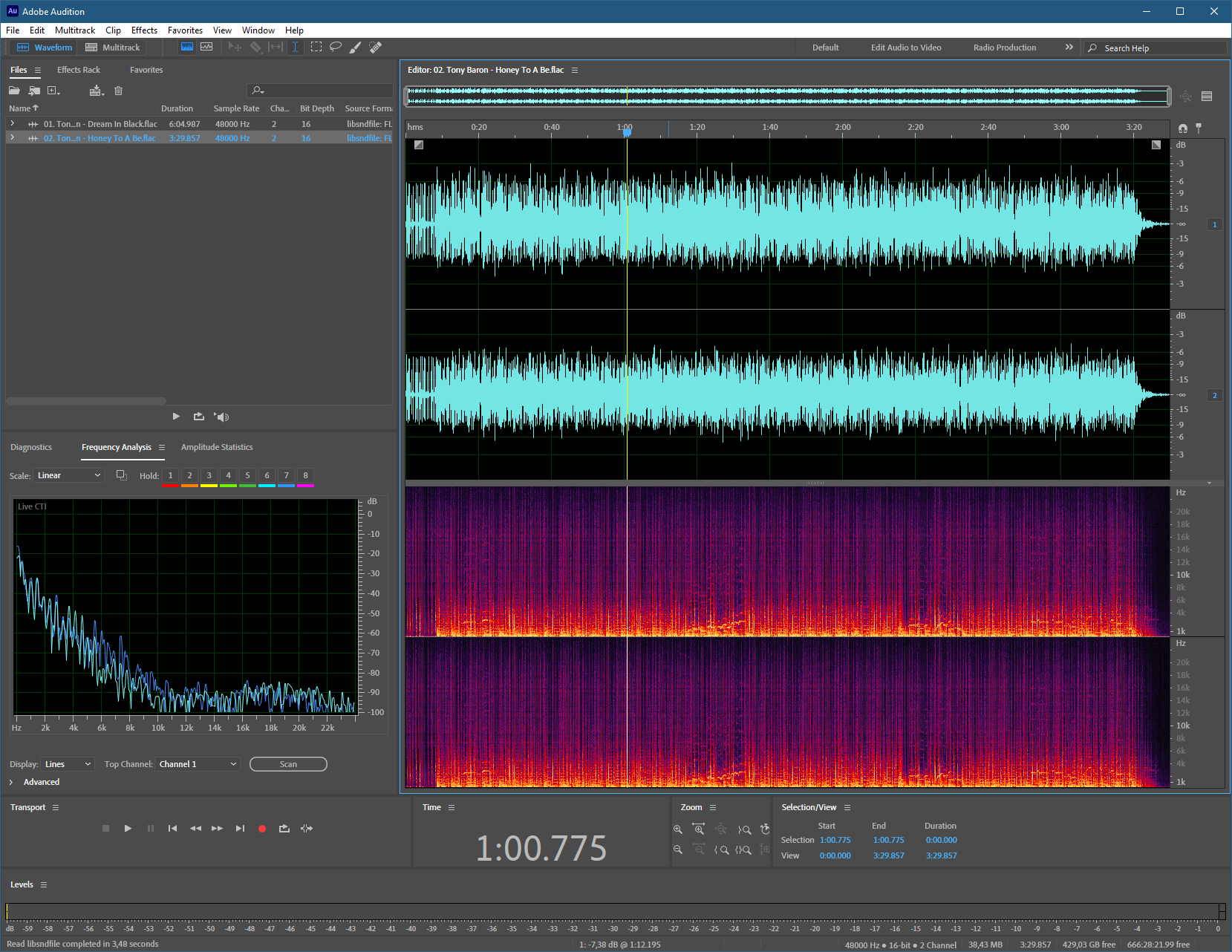The image size is (1232, 952).
Task: Switch to the Diagnostics tab
Action: pyautogui.click(x=31, y=447)
